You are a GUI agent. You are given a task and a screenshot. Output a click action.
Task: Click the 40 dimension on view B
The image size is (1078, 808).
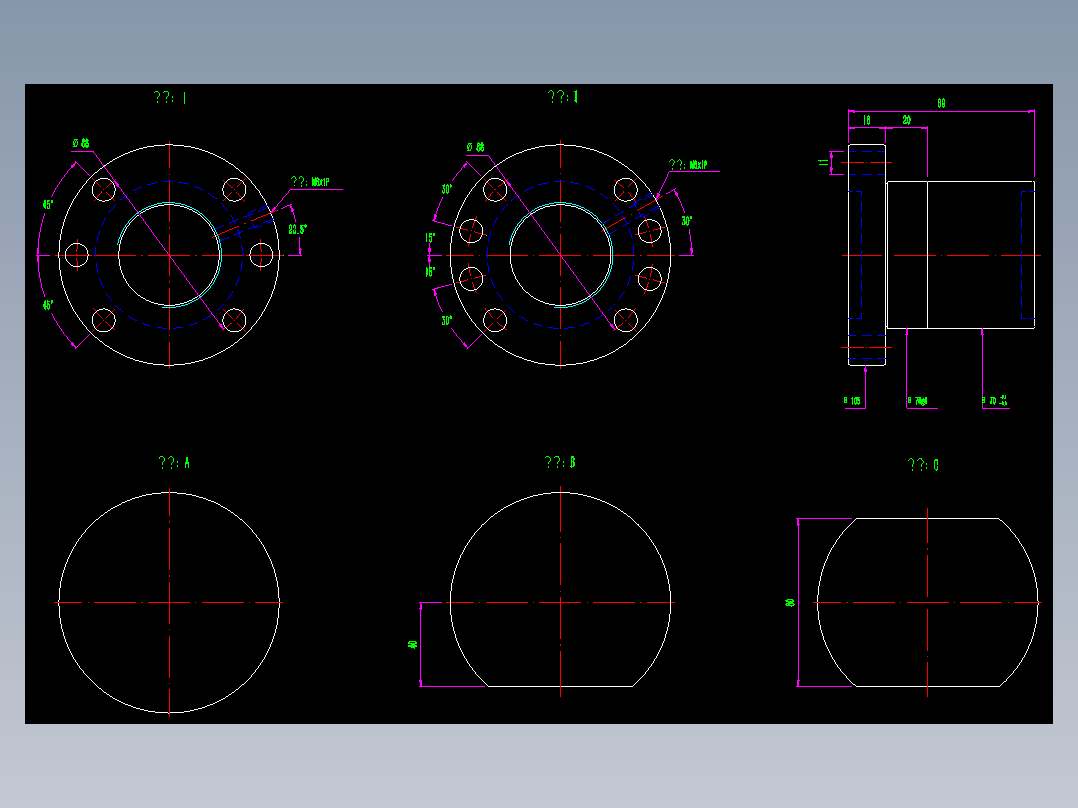(x=413, y=644)
